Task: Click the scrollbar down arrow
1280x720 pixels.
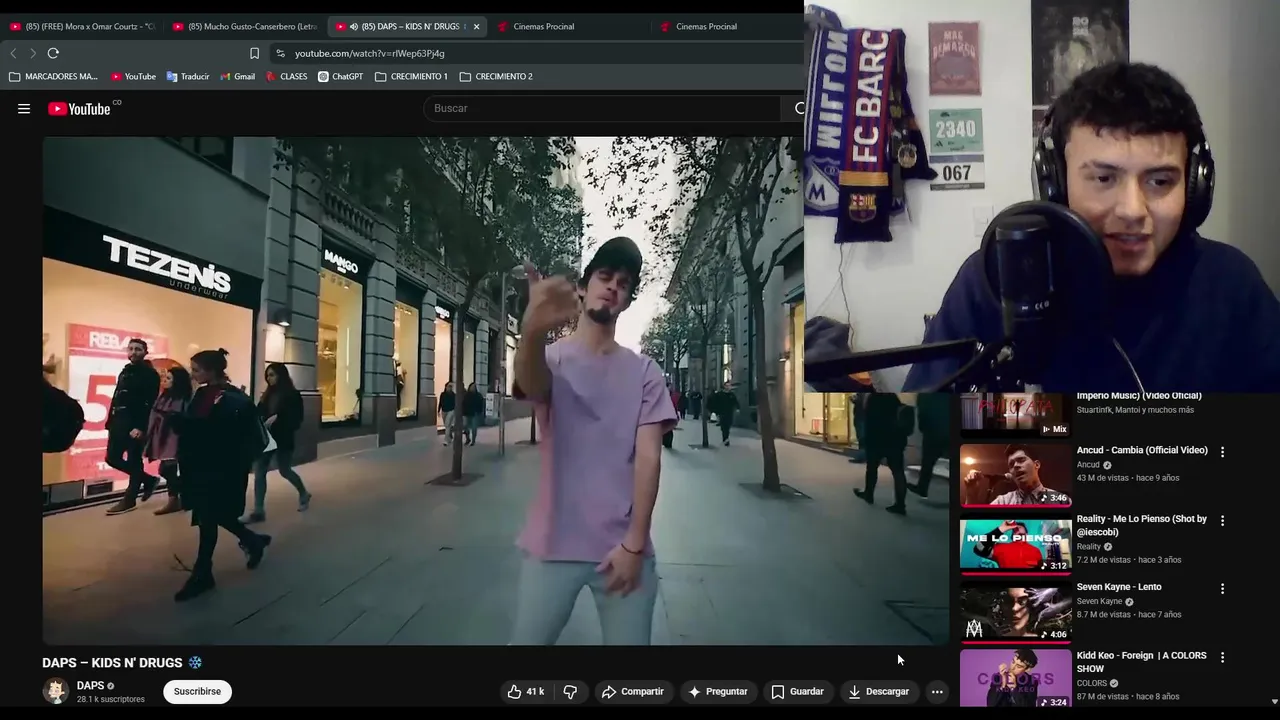Action: coord(1274,702)
